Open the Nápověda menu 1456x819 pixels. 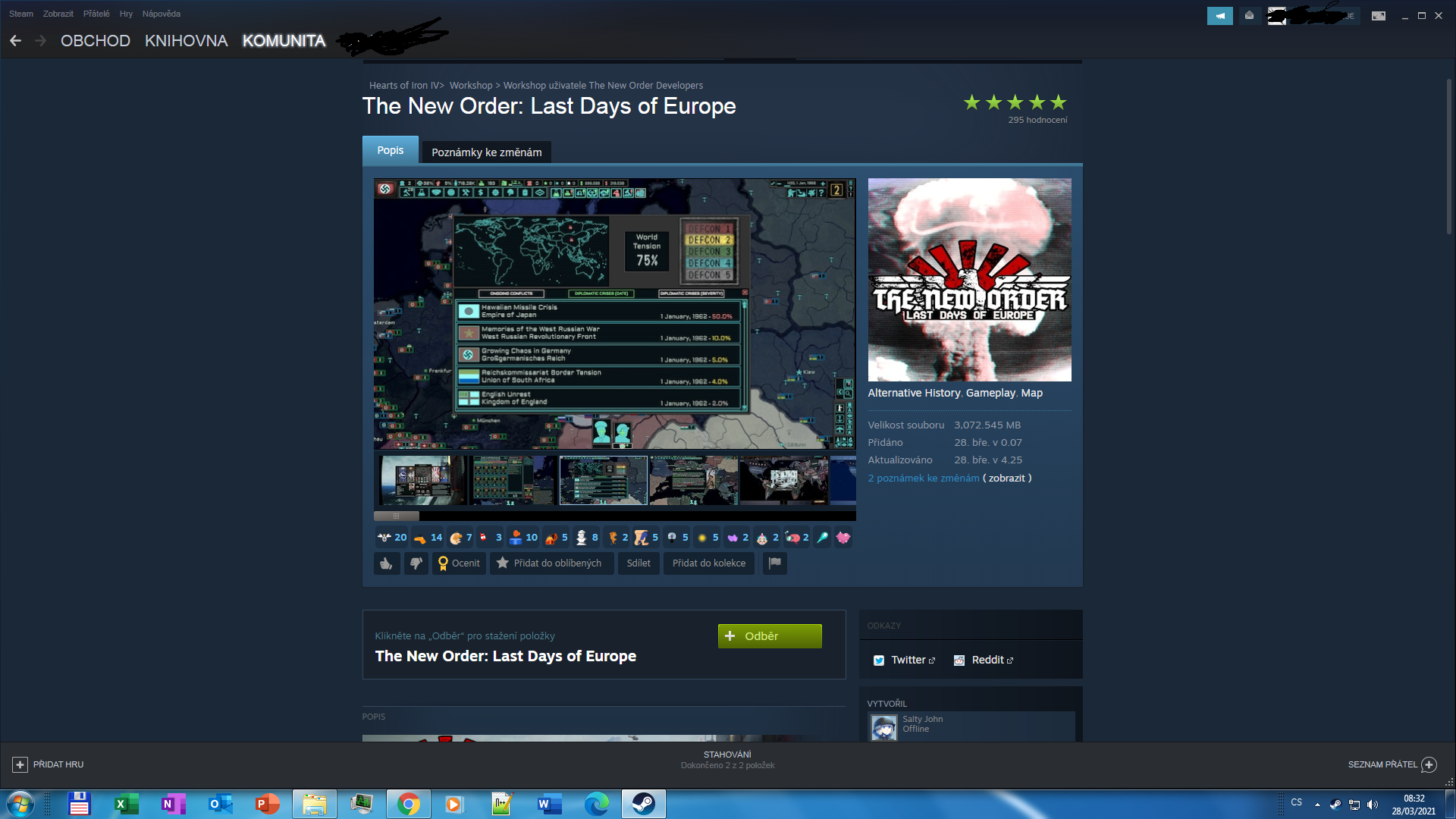tap(162, 14)
